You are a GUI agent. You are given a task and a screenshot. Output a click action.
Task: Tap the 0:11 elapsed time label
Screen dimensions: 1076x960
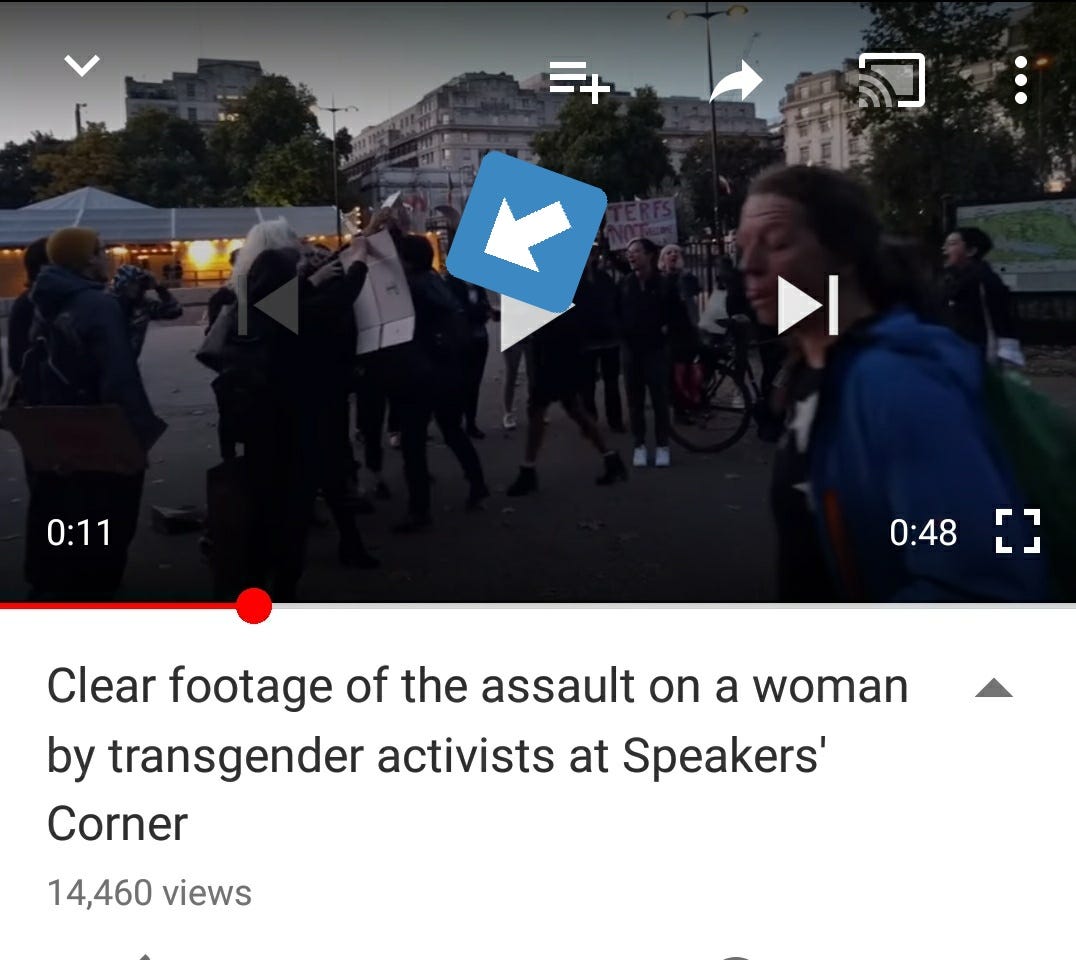click(x=79, y=532)
